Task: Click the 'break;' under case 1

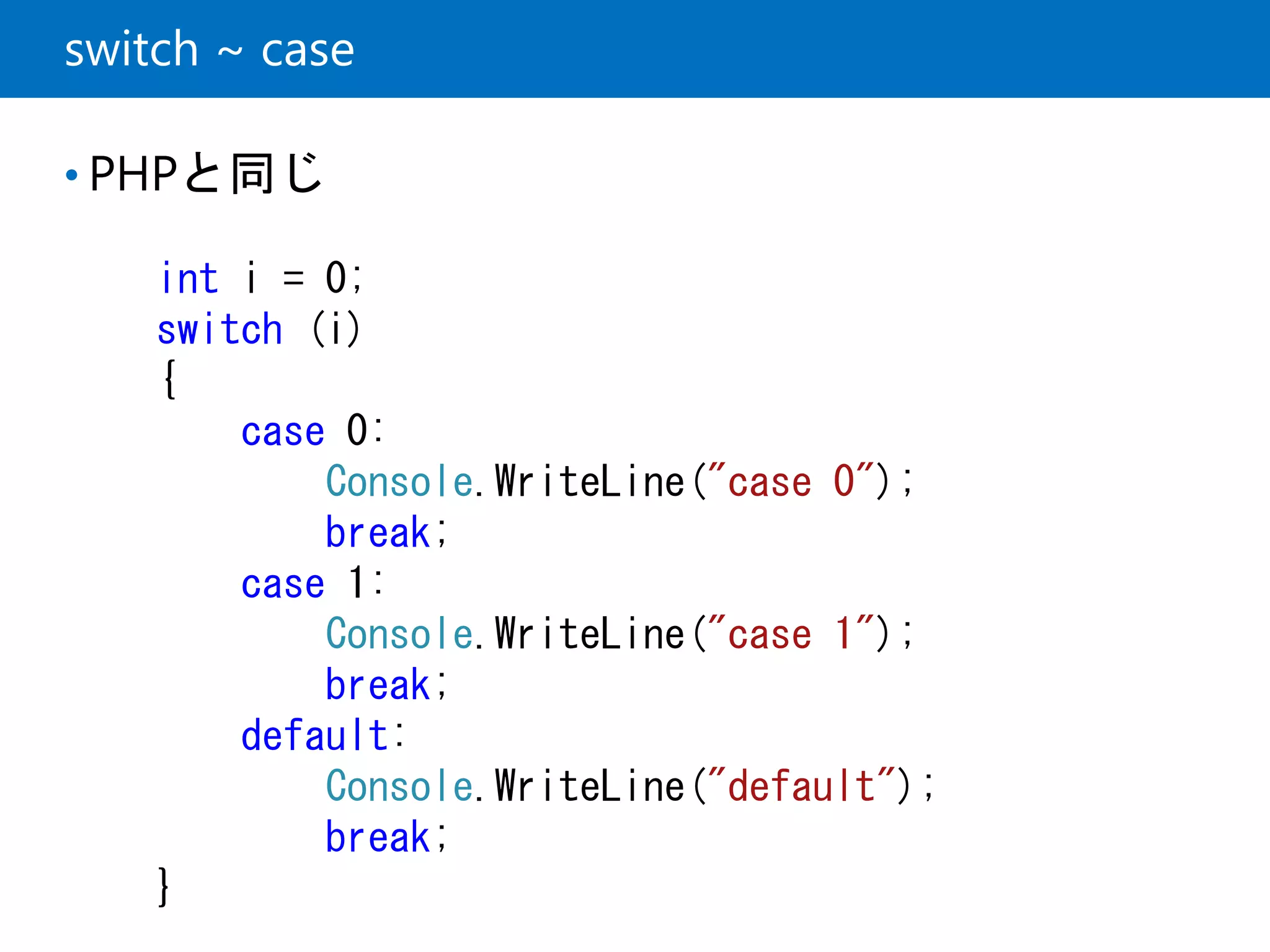Action: (x=386, y=684)
